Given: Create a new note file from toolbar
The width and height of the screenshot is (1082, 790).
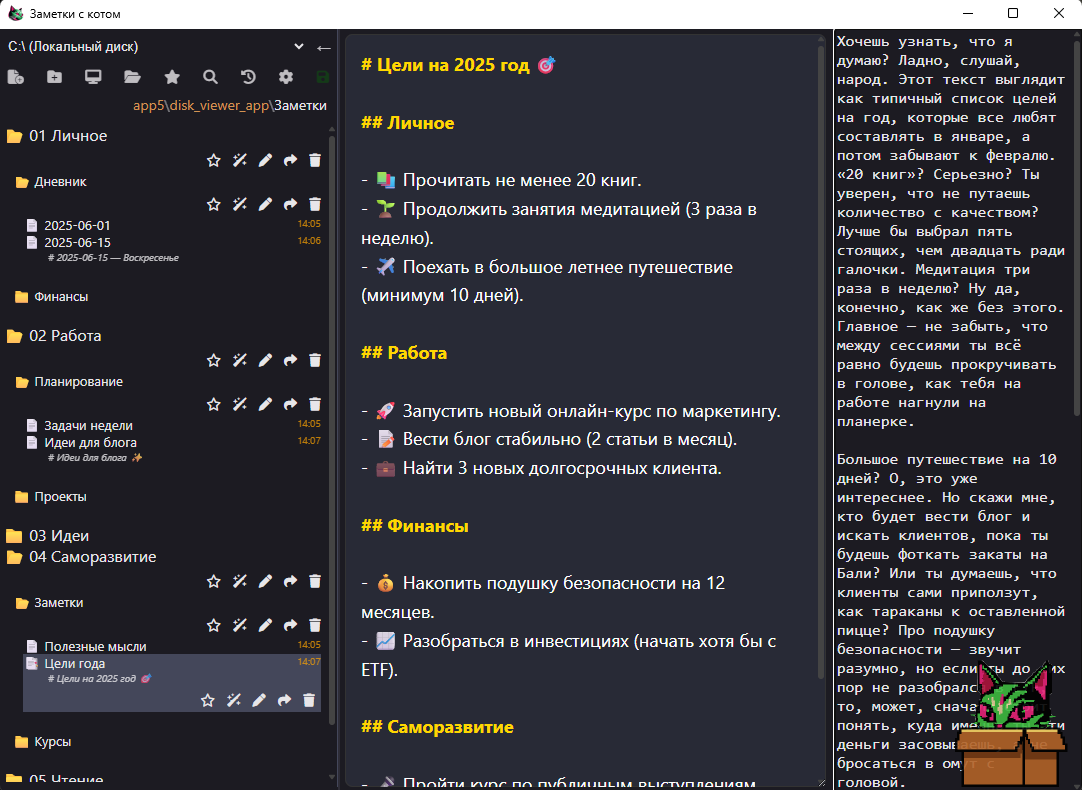Looking at the screenshot, I should [x=15, y=77].
